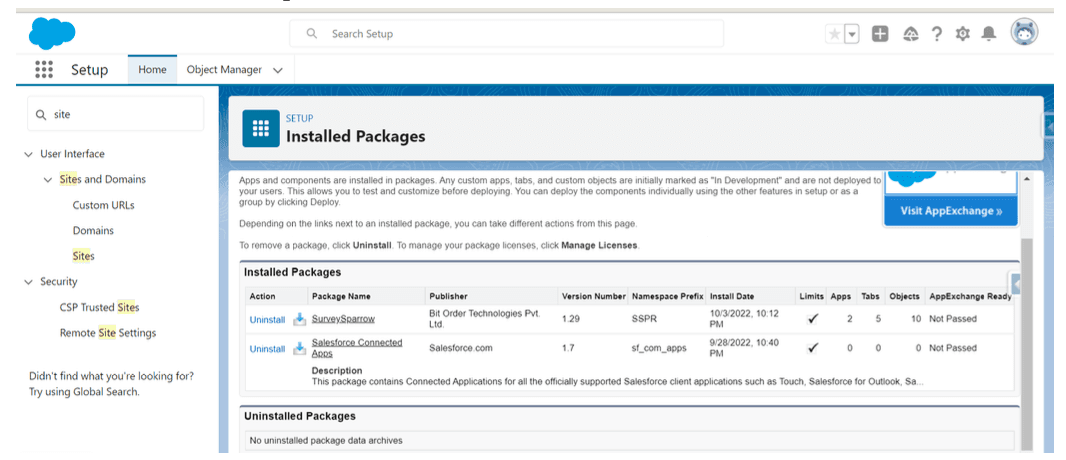Open the Object Manager tab dropdown chevron
Image resolution: width=1066 pixels, height=460 pixels.
coord(278,70)
